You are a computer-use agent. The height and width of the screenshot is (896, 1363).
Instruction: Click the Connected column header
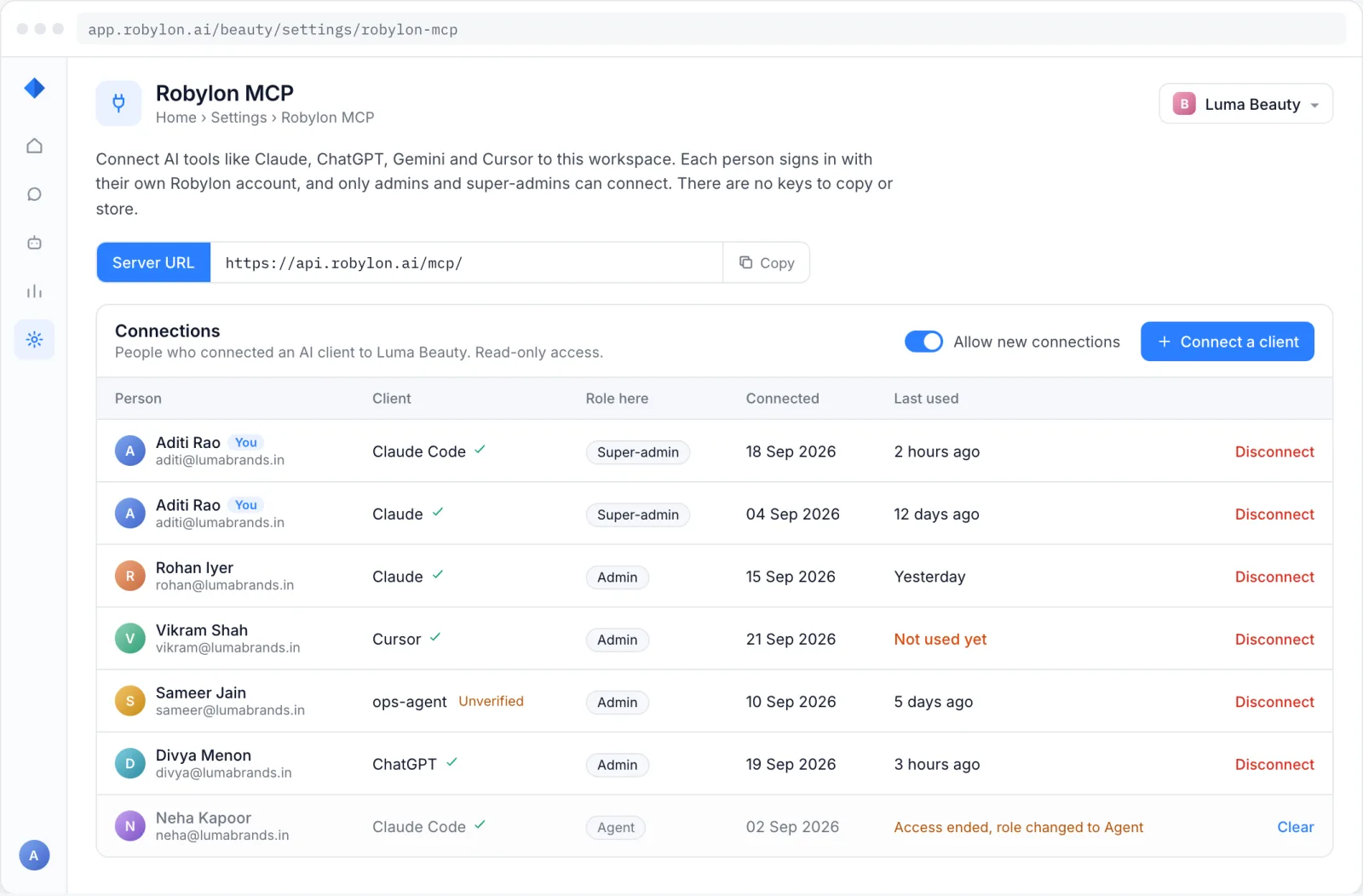[782, 398]
